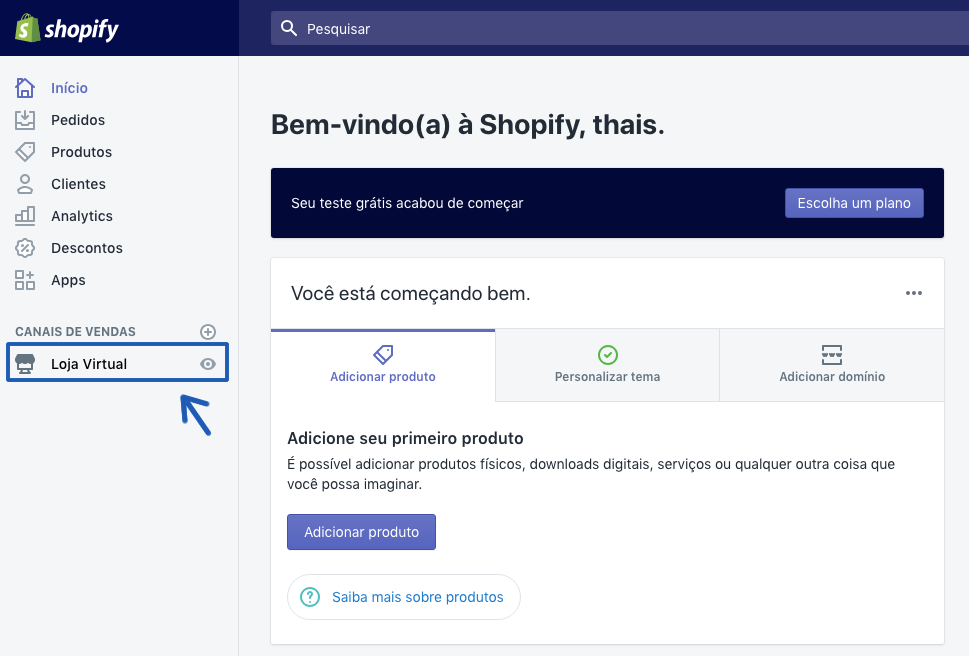This screenshot has width=969, height=656.
Task: Focus the Pesquisar search field
Action: (620, 28)
